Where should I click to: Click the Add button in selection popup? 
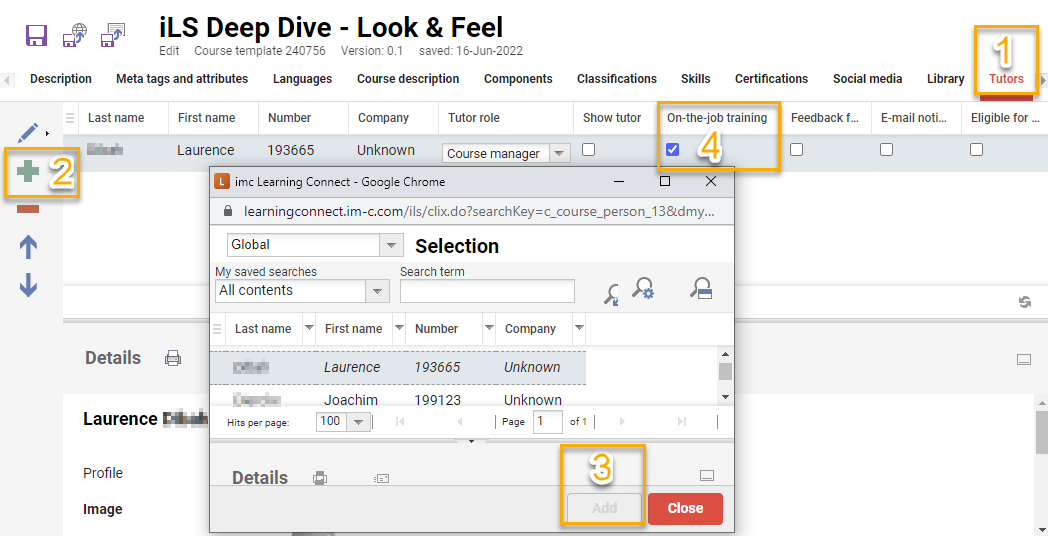pos(604,508)
